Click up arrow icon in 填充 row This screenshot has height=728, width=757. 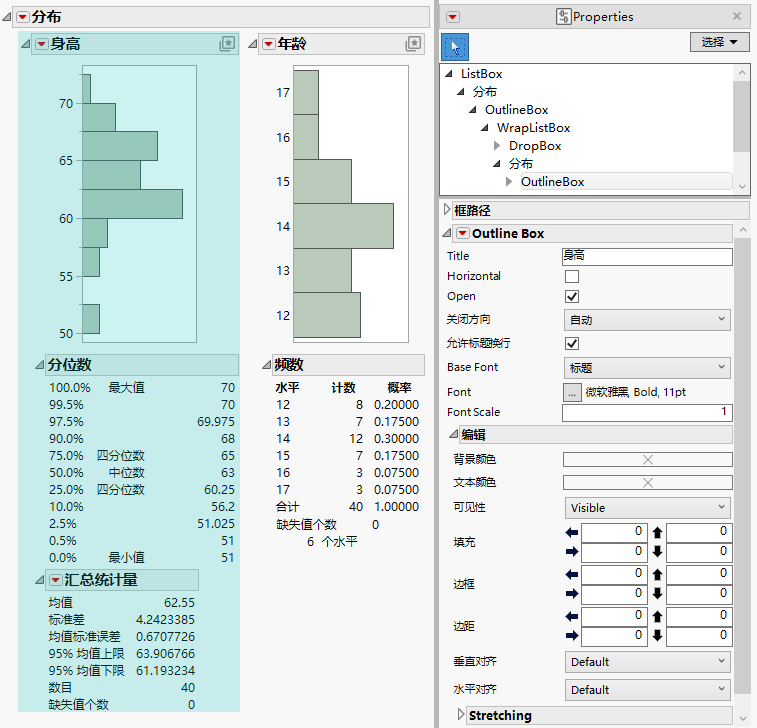click(x=657, y=532)
